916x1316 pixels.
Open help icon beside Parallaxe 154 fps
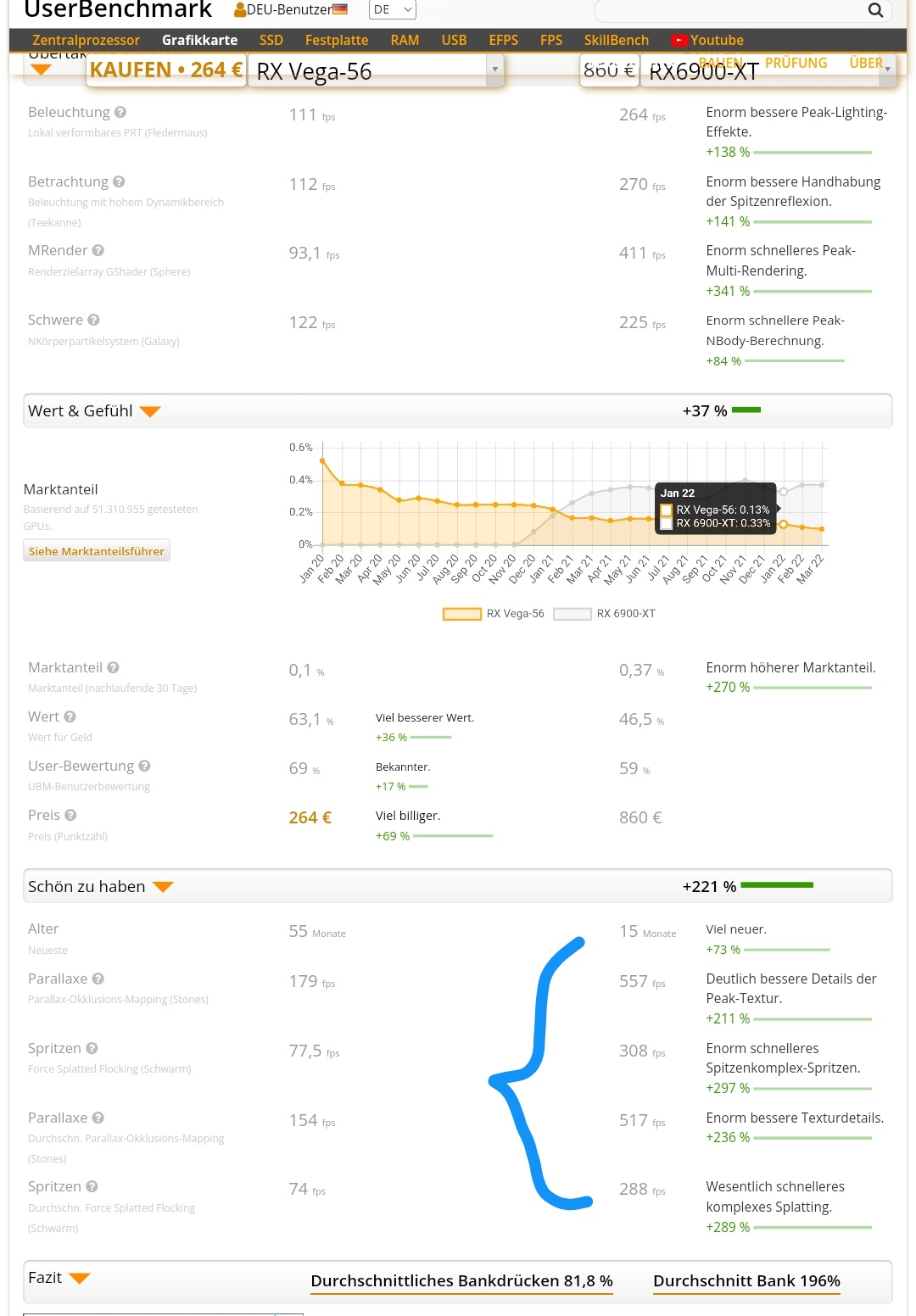(x=98, y=1118)
